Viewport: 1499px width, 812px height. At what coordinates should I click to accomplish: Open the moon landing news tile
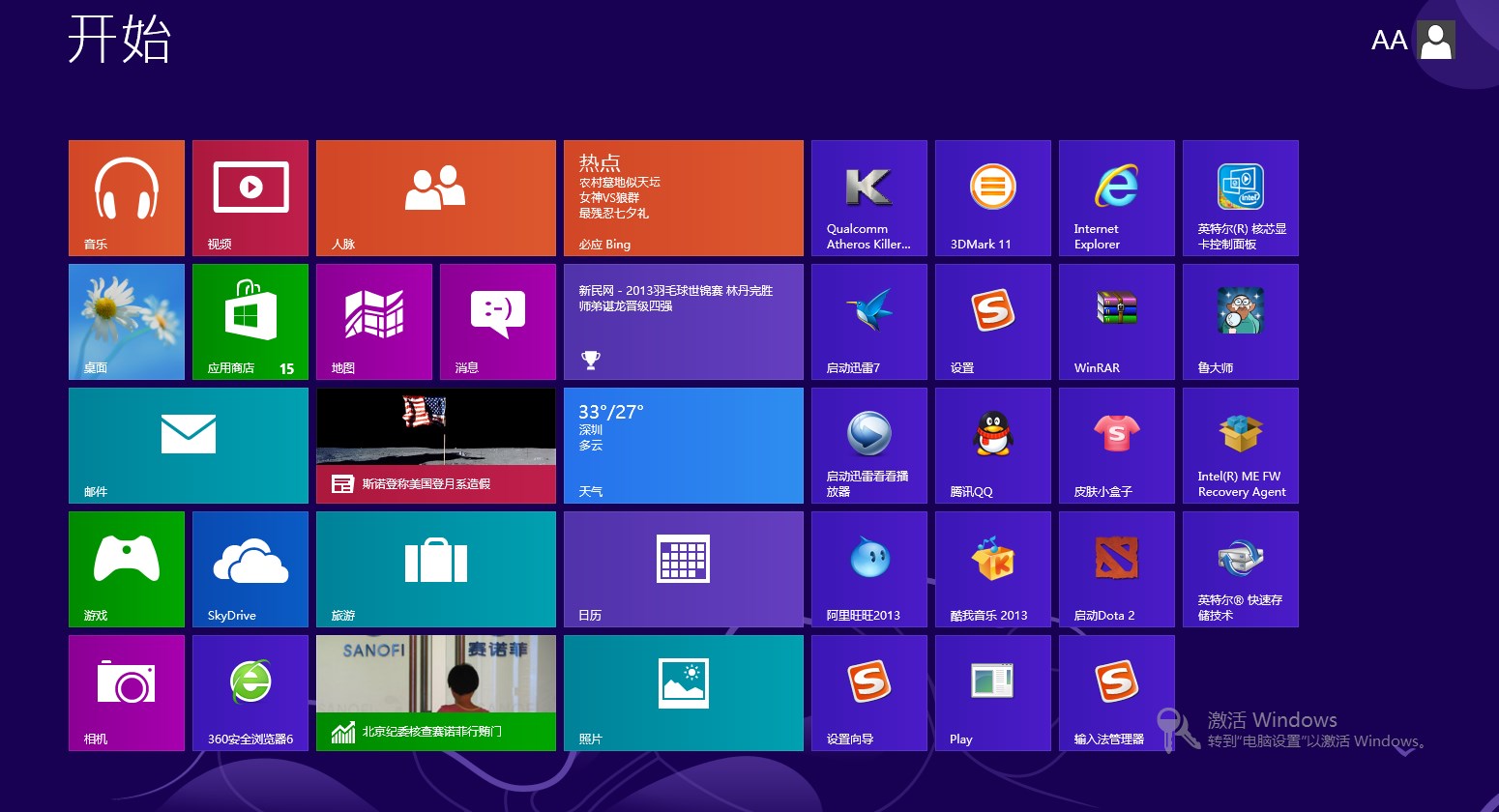[x=436, y=446]
